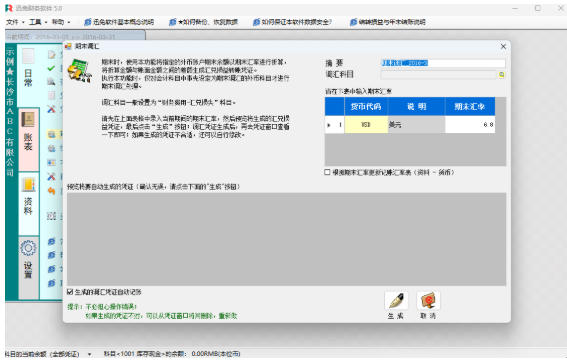Click the brown ledger book icon on 账表 tab

point(28,120)
